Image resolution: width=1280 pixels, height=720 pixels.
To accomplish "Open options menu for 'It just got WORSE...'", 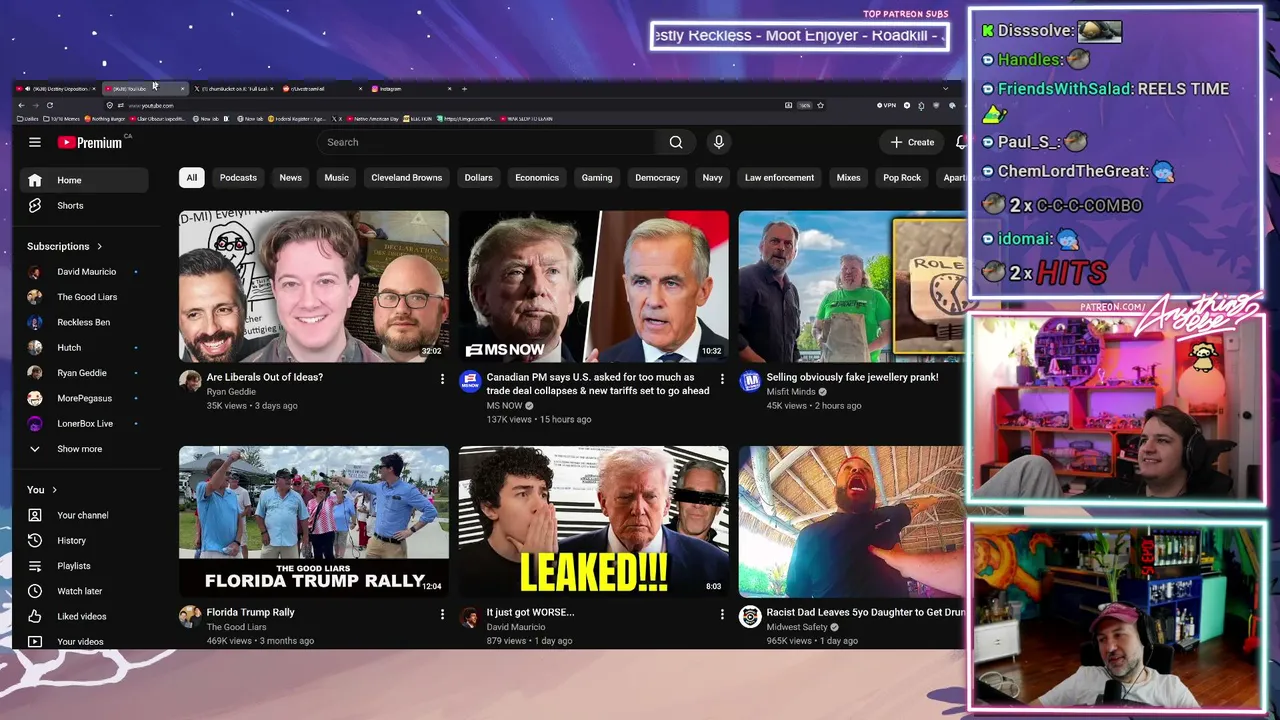I will click(x=722, y=614).
